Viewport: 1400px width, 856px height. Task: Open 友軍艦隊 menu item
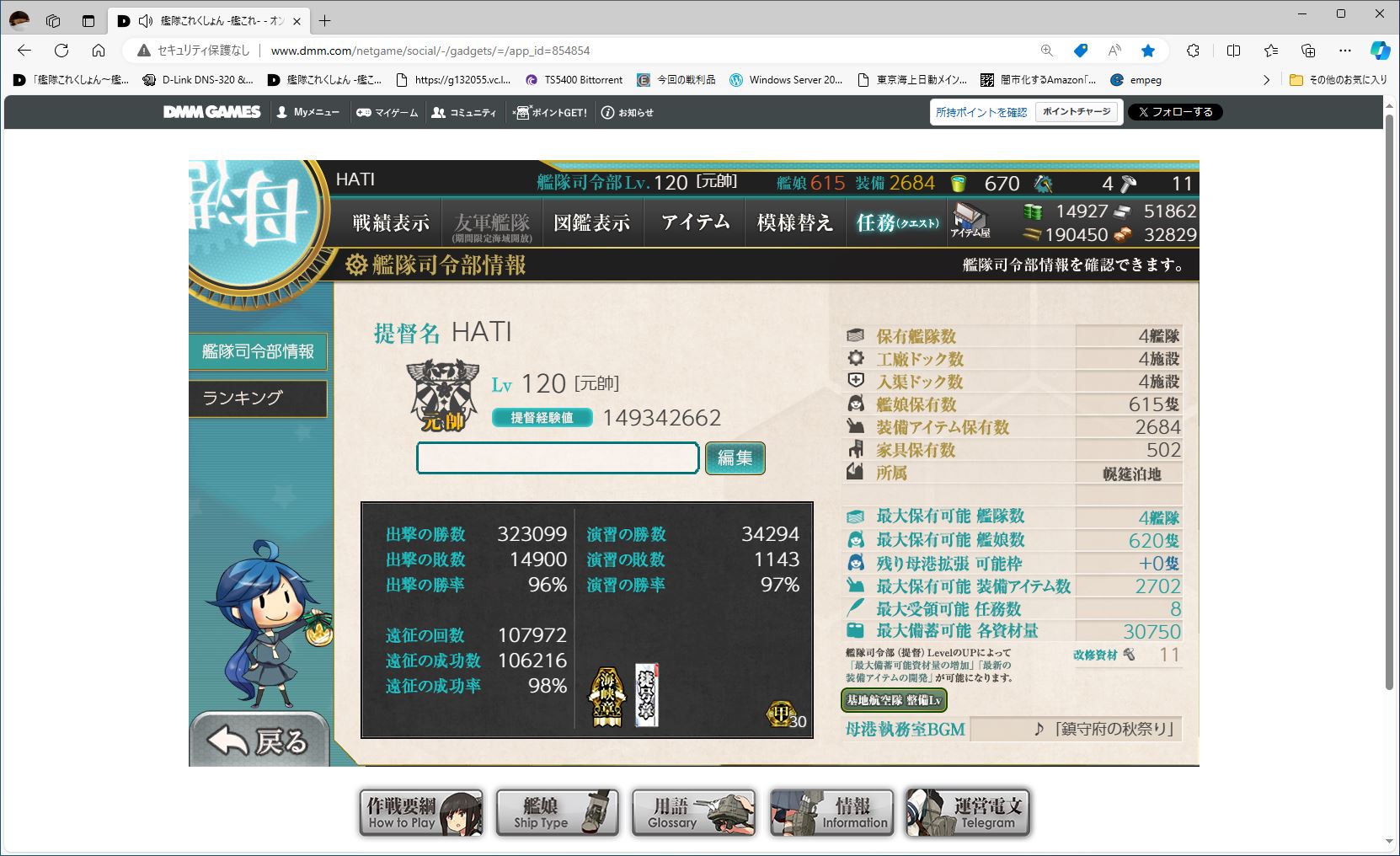pyautogui.click(x=492, y=224)
